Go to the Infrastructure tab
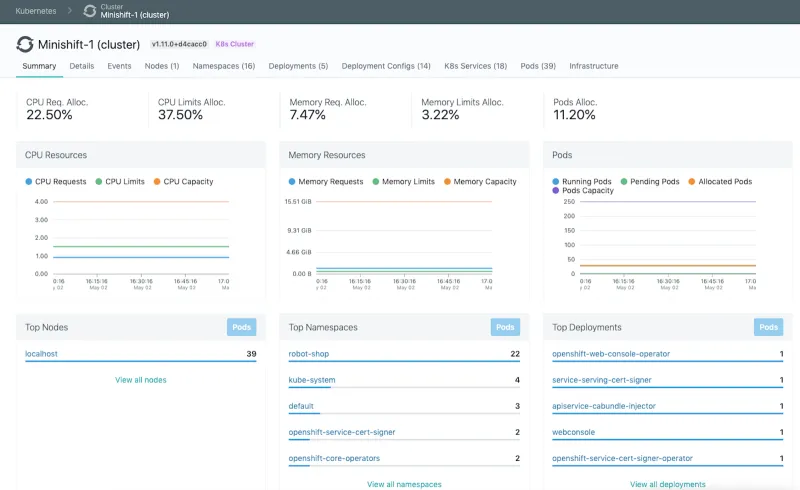 tap(593, 66)
